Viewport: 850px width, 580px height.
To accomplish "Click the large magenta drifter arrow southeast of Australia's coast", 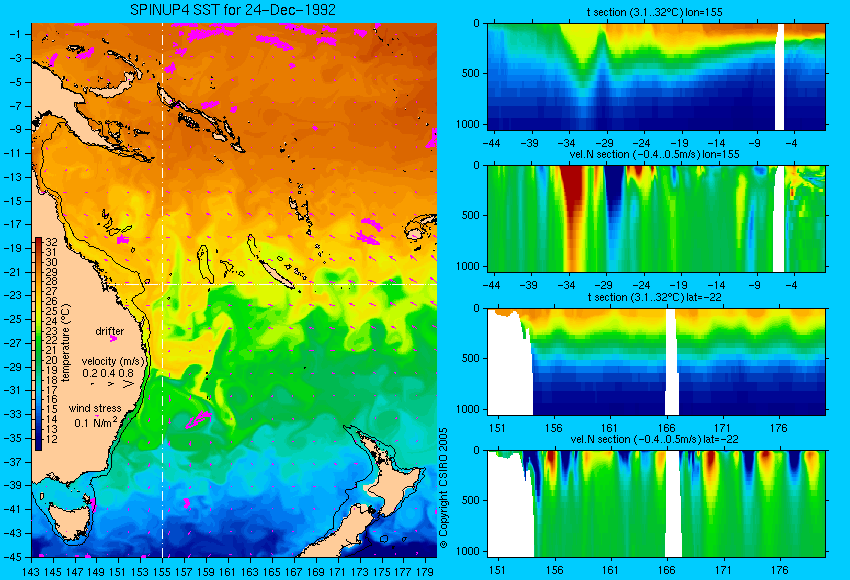I will [198, 420].
